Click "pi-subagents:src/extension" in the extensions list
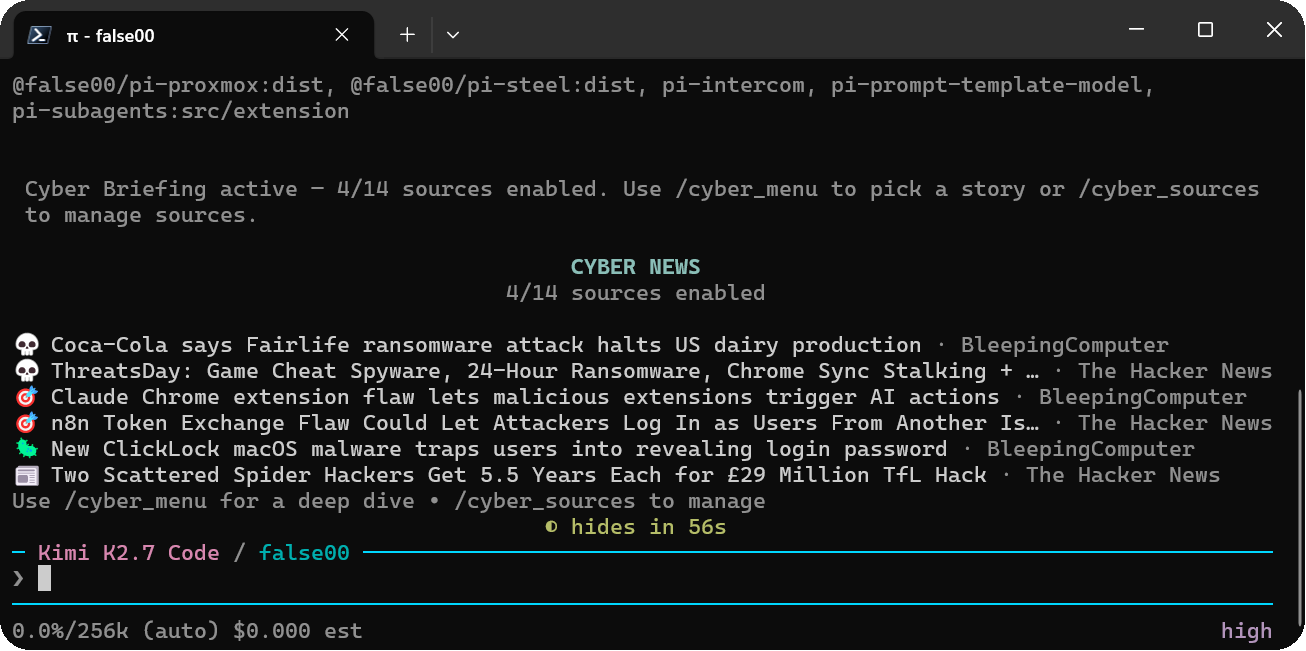This screenshot has width=1306, height=651. coord(181,111)
